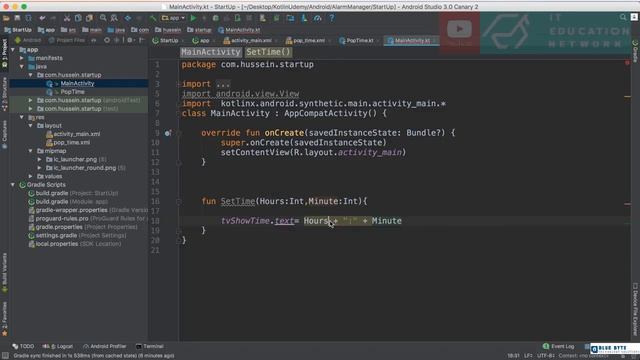Expand com.hussein.startup (androidTest) package
Image resolution: width=640 pixels, height=360 pixels.
click(x=31, y=100)
